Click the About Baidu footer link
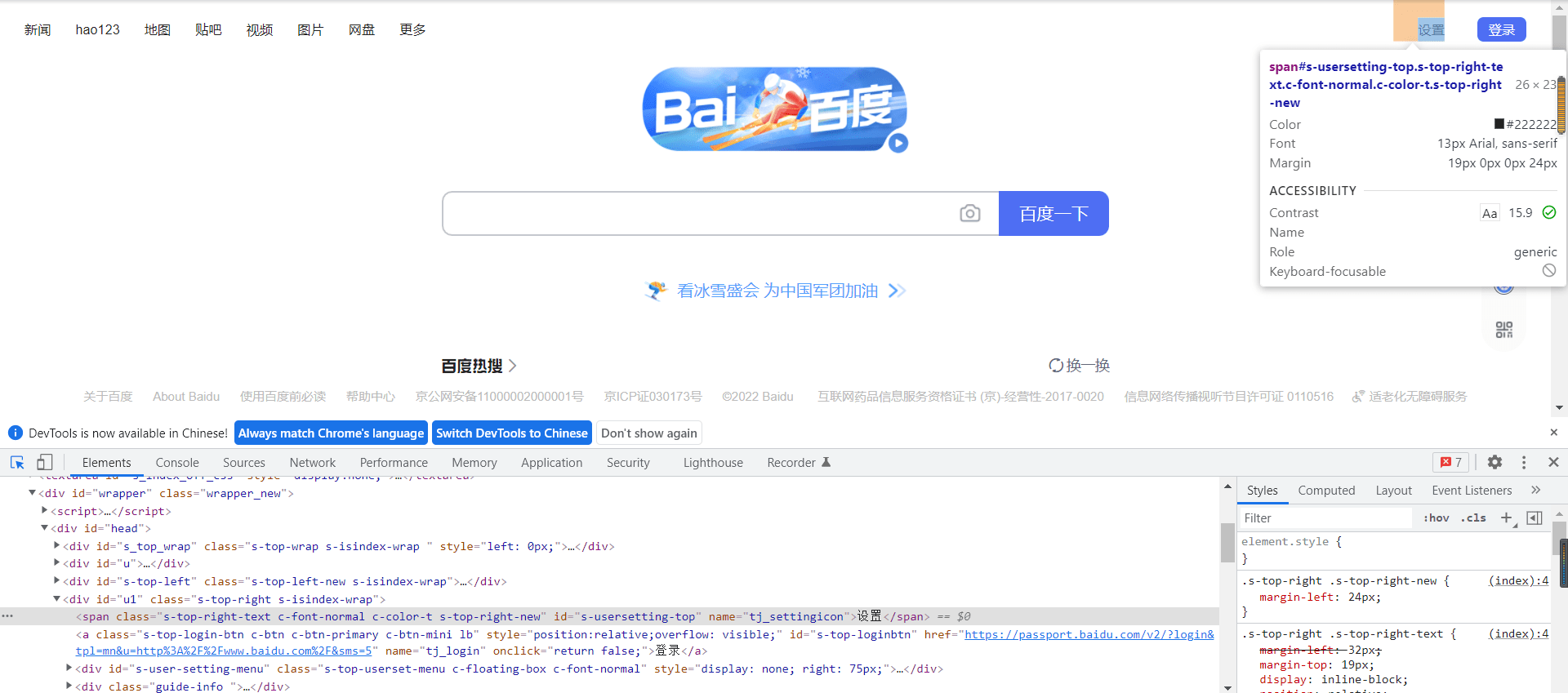1568x693 pixels. click(186, 396)
